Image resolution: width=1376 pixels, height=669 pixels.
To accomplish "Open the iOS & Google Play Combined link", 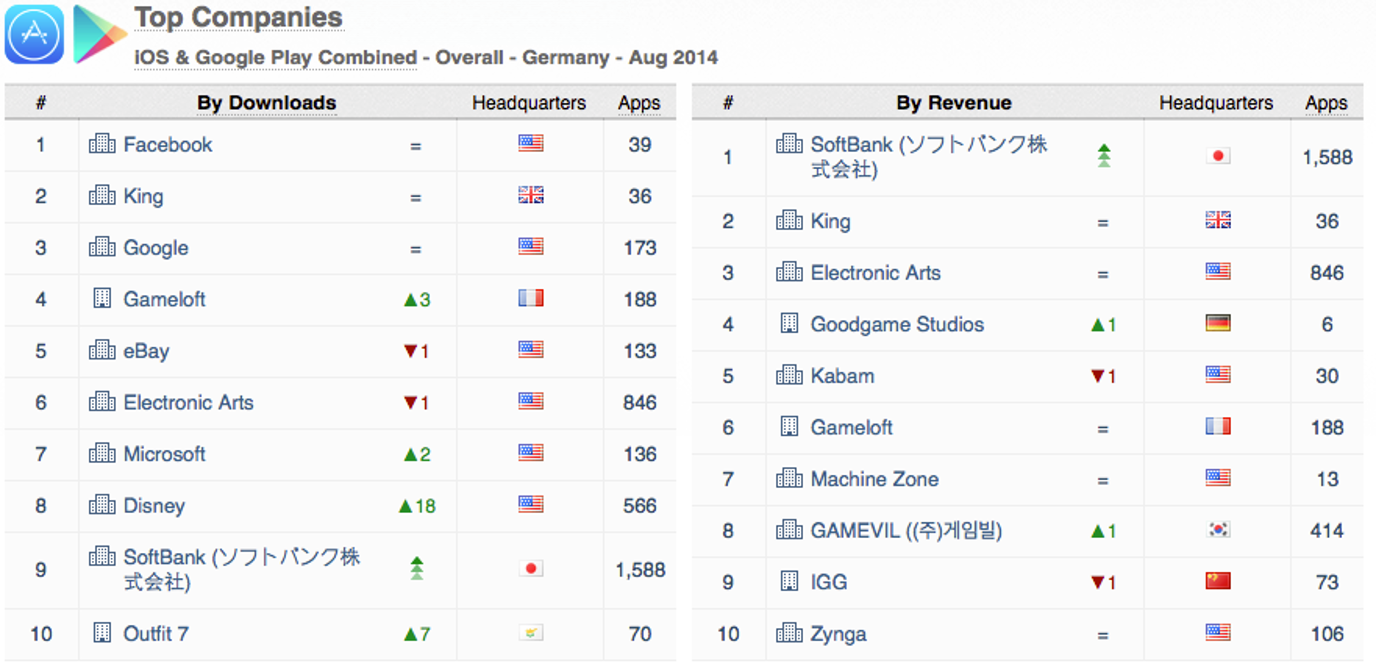I will coord(275,58).
